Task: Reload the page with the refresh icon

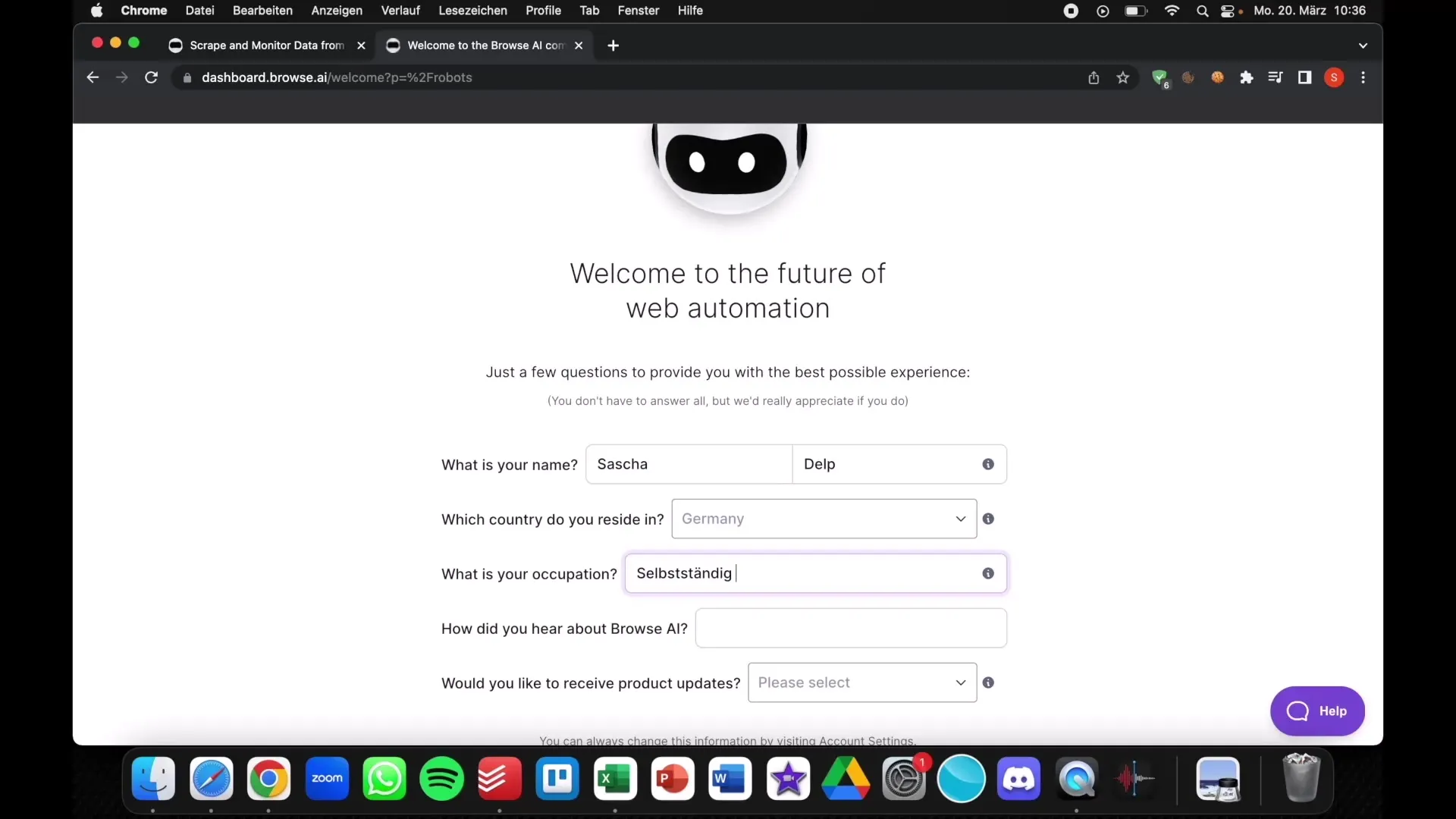Action: [x=151, y=77]
